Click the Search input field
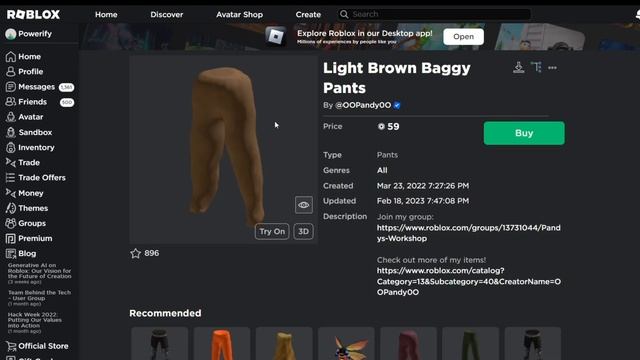Viewport: 640px width, 360px height. [435, 14]
